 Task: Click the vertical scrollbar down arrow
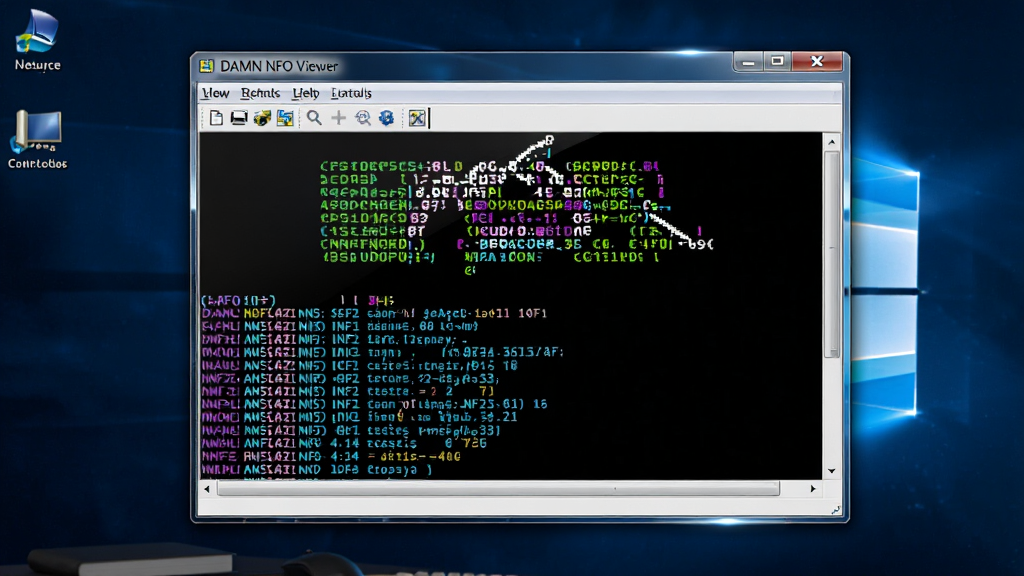coord(831,471)
